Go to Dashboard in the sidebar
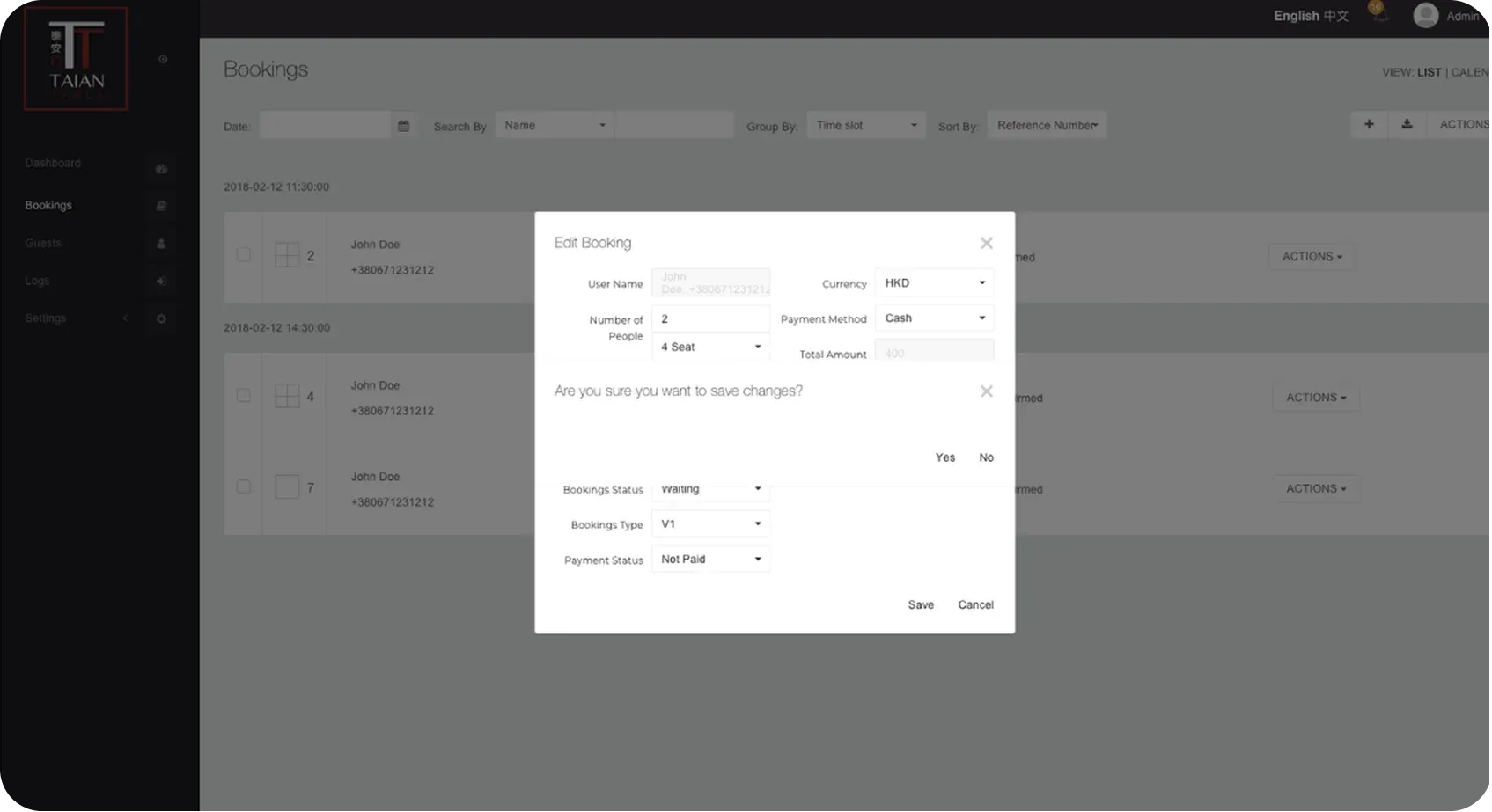Screen dimensions: 1492x812 (53, 164)
